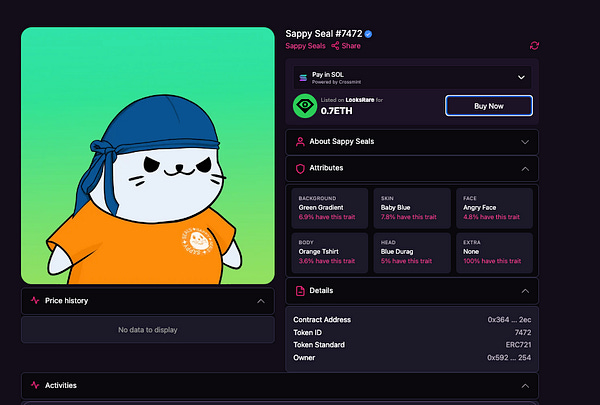Click the Powered by Crossmint caption
This screenshot has width=600, height=405.
336,82
